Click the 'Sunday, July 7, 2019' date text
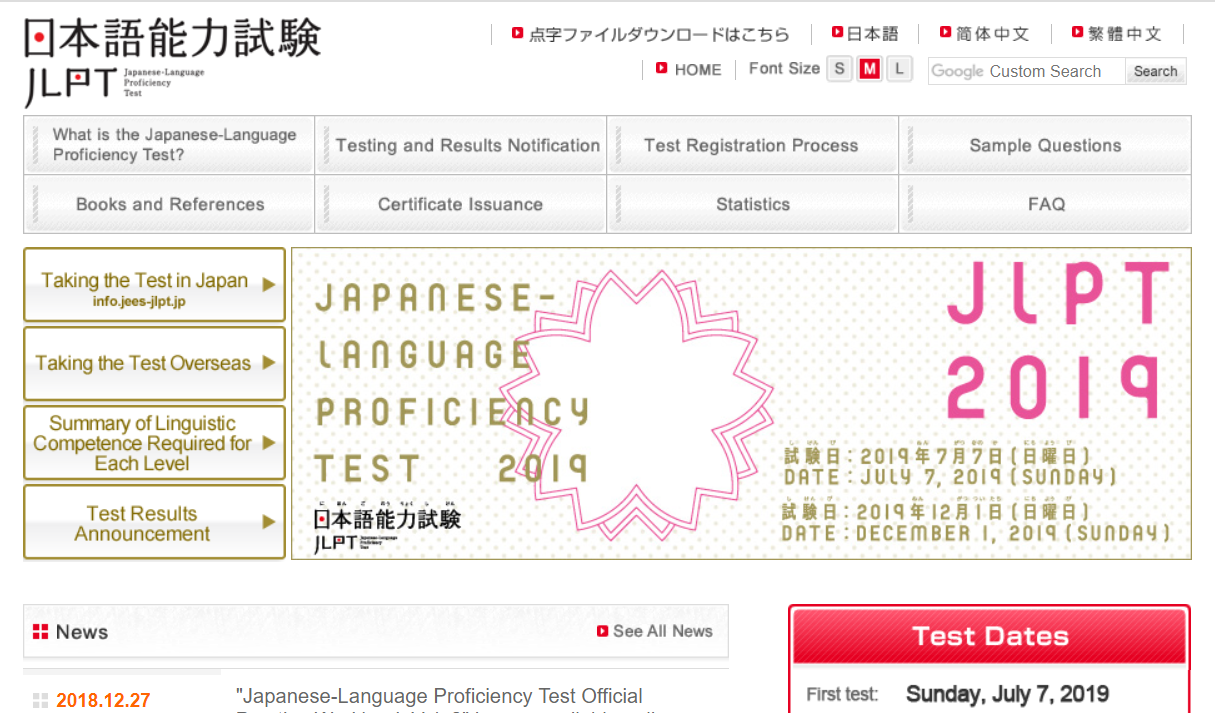The width and height of the screenshot is (1215, 713). pyautogui.click(x=1007, y=694)
